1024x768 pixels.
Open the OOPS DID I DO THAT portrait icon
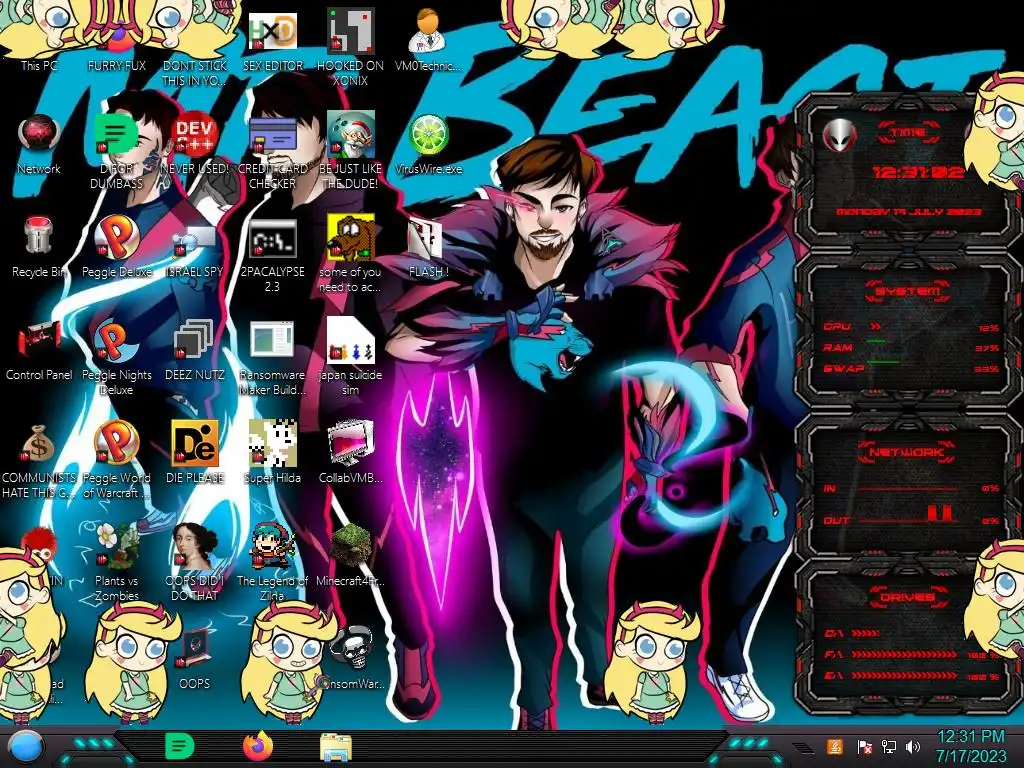[x=195, y=562]
